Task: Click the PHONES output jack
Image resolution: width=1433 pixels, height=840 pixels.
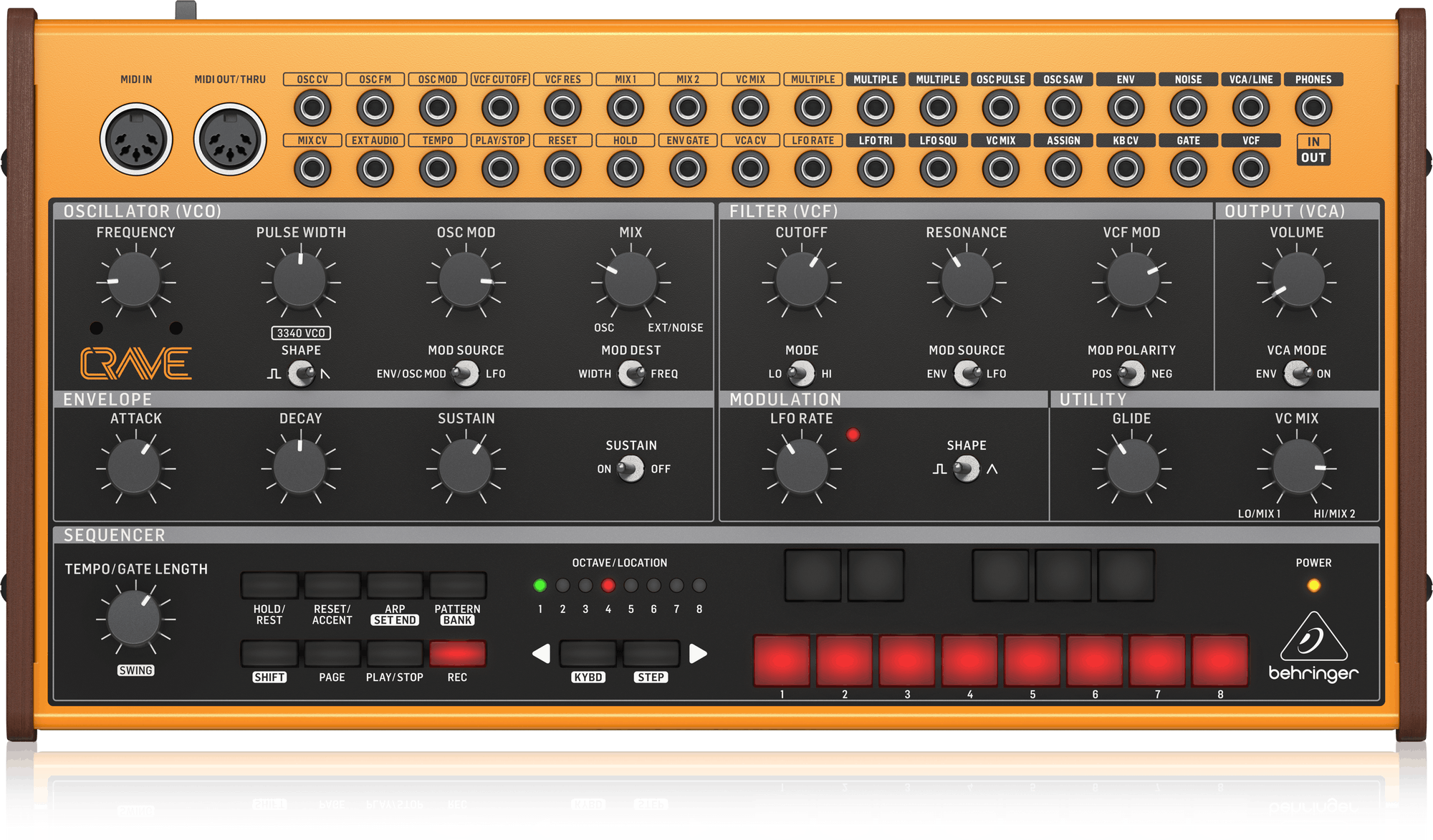Action: (x=1313, y=108)
